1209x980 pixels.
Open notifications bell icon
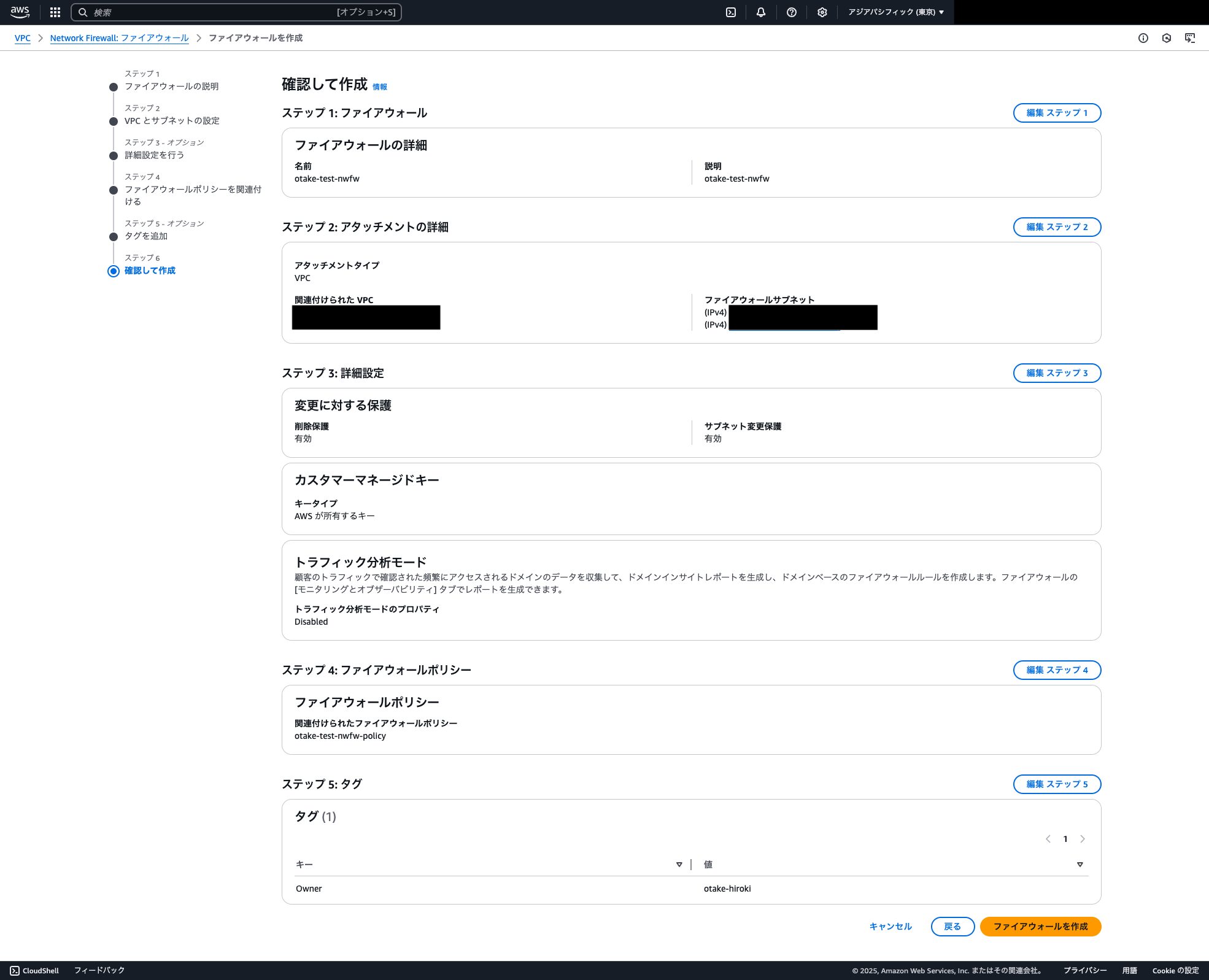[761, 12]
